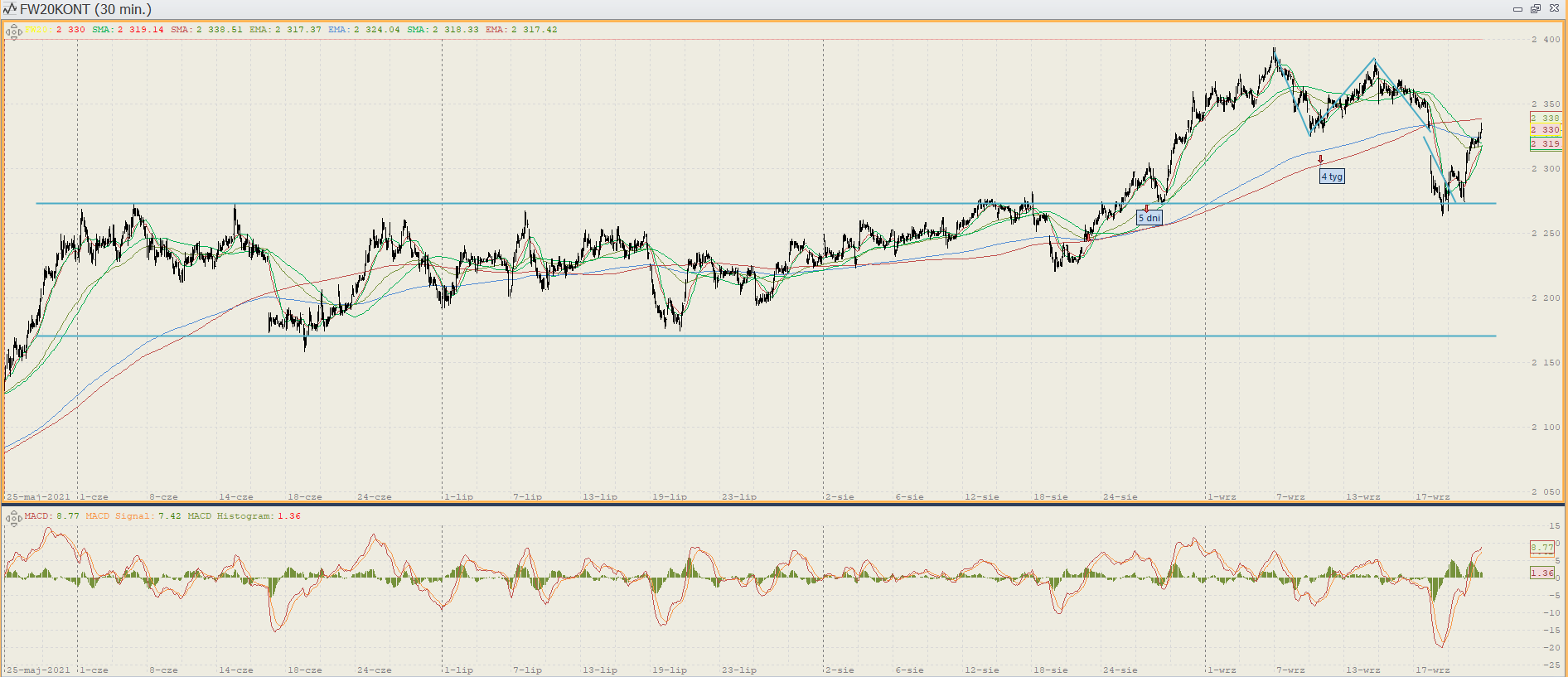
Task: Click the chart icon beside FW20KONT title
Action: tap(10, 9)
